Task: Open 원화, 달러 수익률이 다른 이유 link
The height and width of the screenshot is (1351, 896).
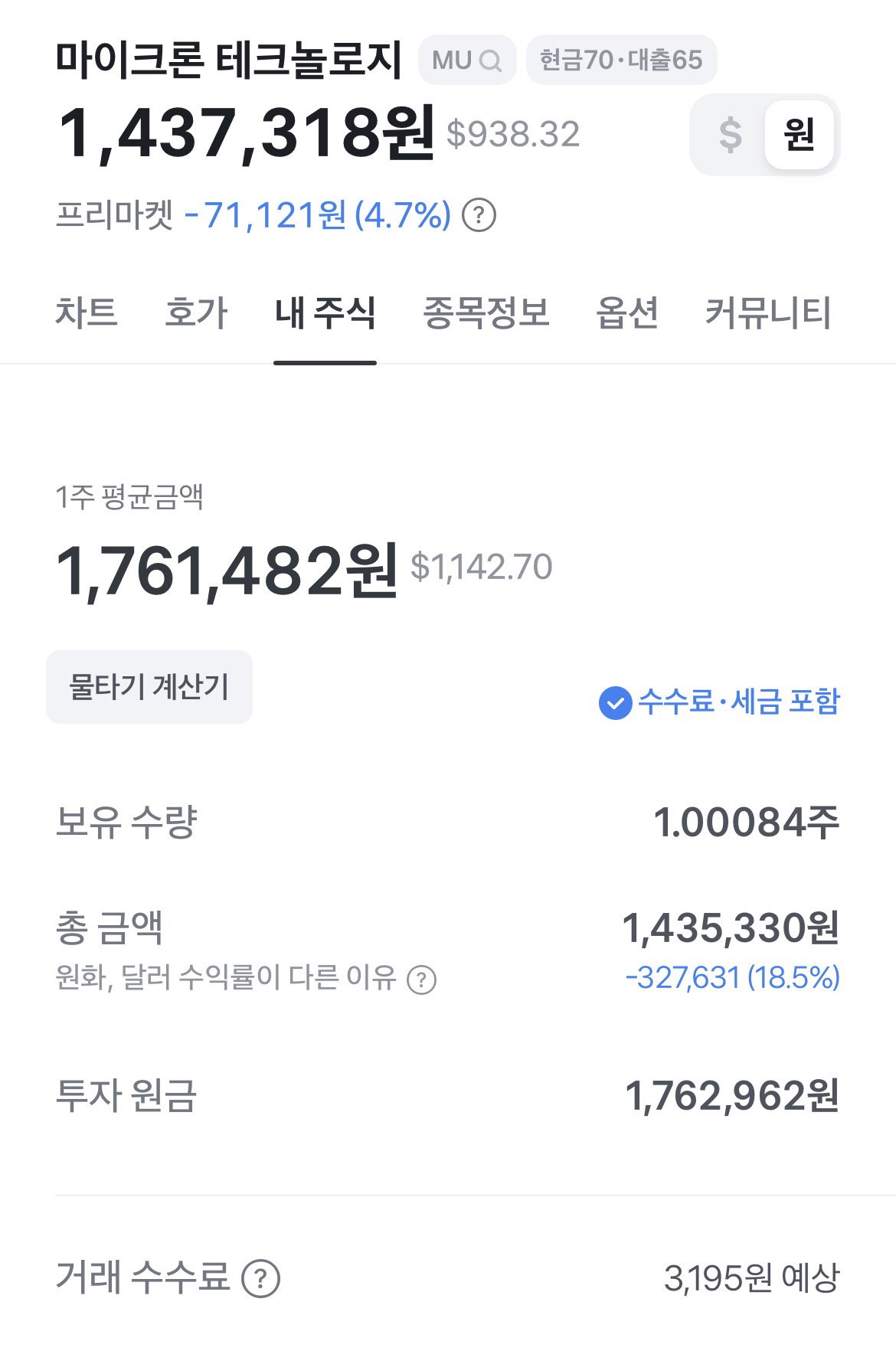Action: pos(226,978)
